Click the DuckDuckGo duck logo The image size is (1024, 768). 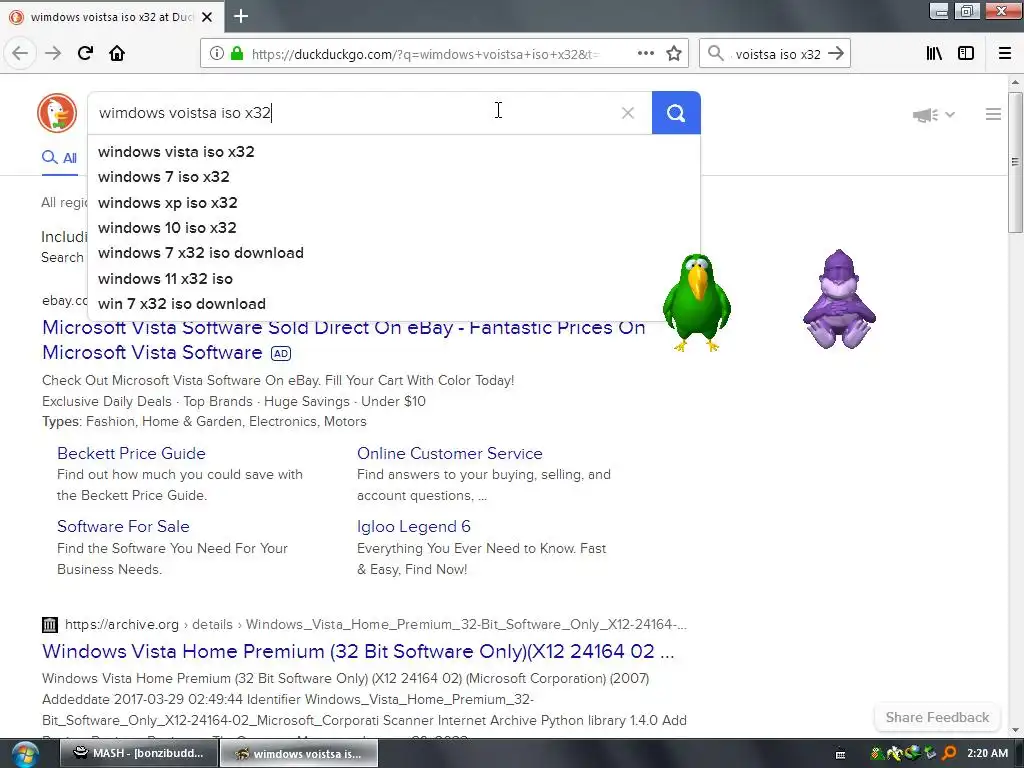pyautogui.click(x=57, y=113)
